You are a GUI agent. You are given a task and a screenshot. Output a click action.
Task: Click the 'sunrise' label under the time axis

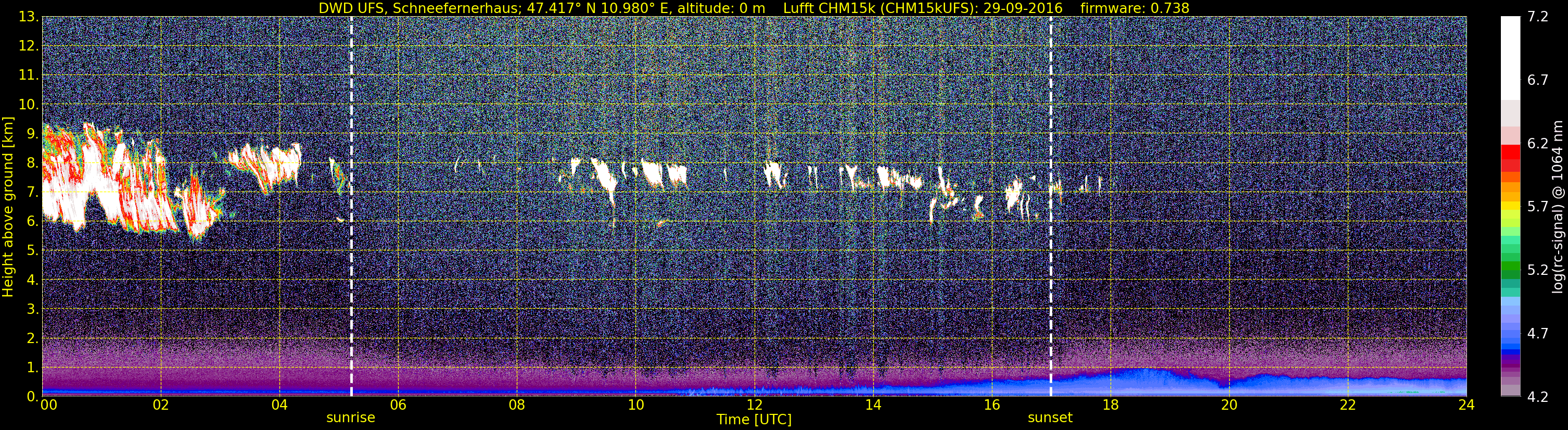351,418
